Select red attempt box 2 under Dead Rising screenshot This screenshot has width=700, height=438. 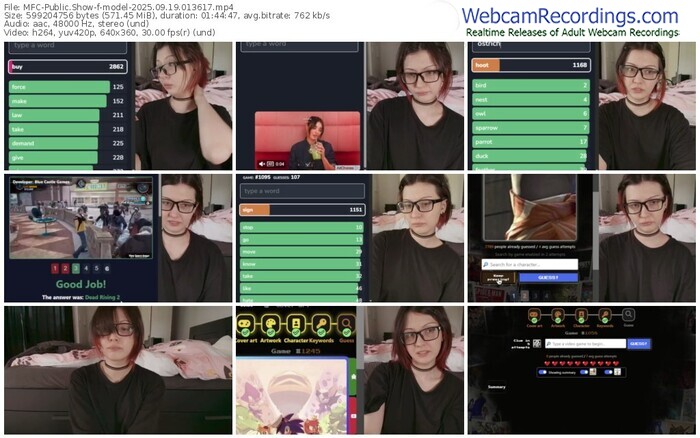coord(65,268)
